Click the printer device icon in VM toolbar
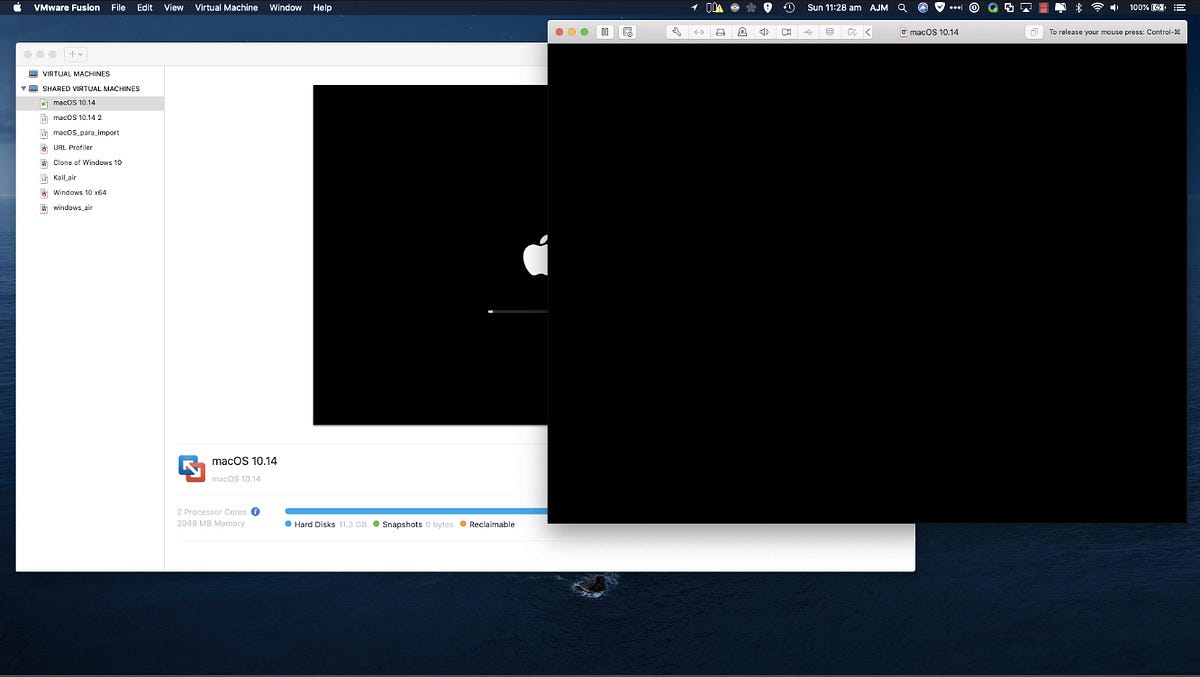Viewport: 1200px width, 677px height. coord(829,32)
